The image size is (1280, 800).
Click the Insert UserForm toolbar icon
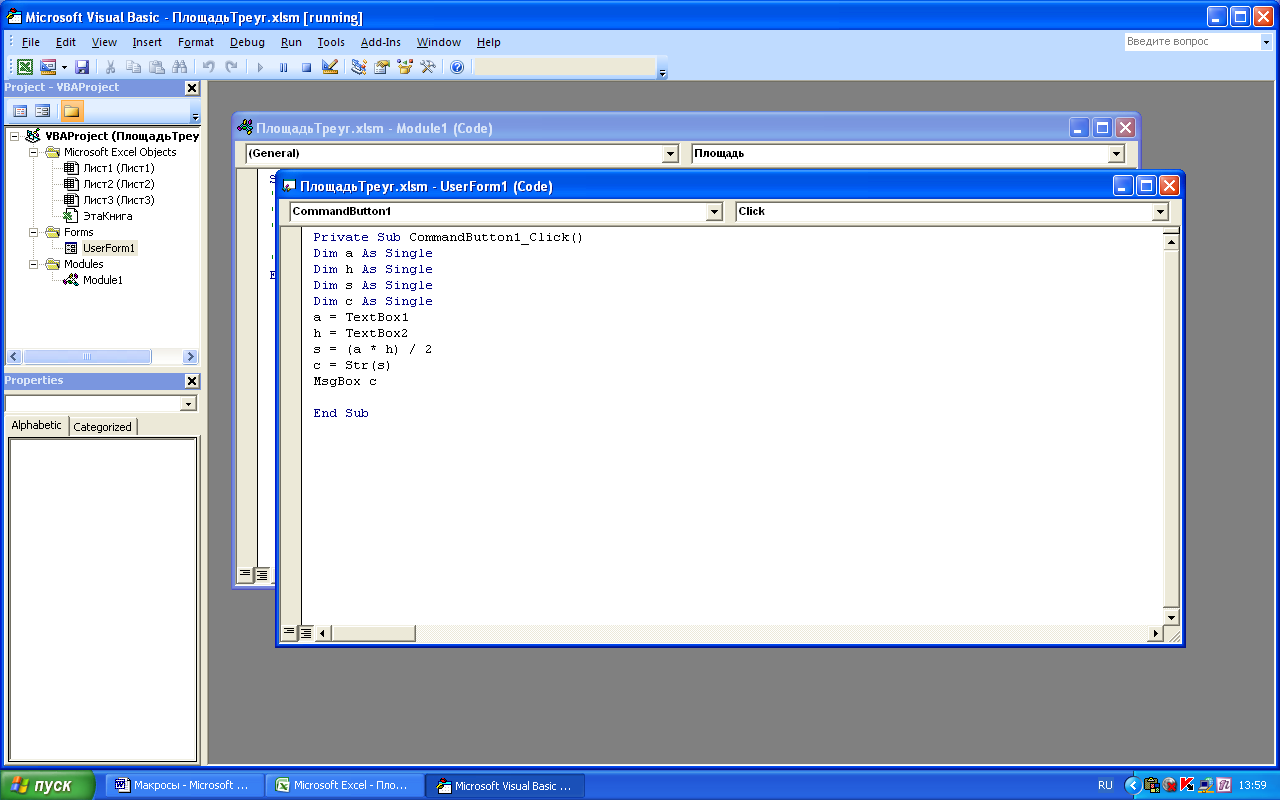point(47,67)
